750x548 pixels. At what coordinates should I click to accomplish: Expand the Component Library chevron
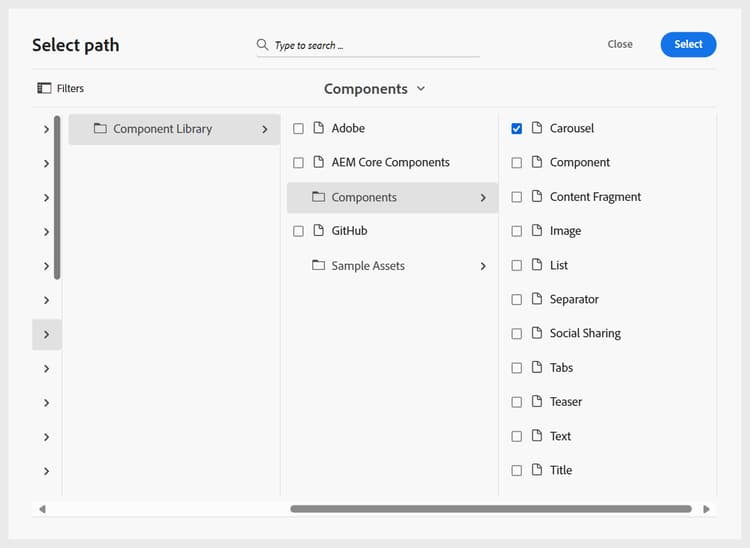[x=265, y=129]
